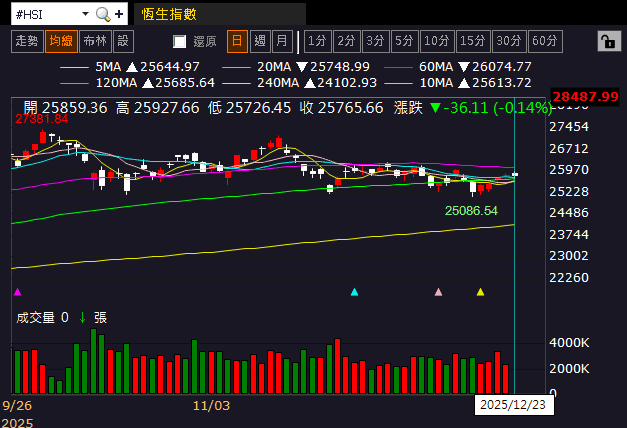The width and height of the screenshot is (627, 428).
Task: Click the pink triangle marker below chart
Action: click(x=438, y=292)
